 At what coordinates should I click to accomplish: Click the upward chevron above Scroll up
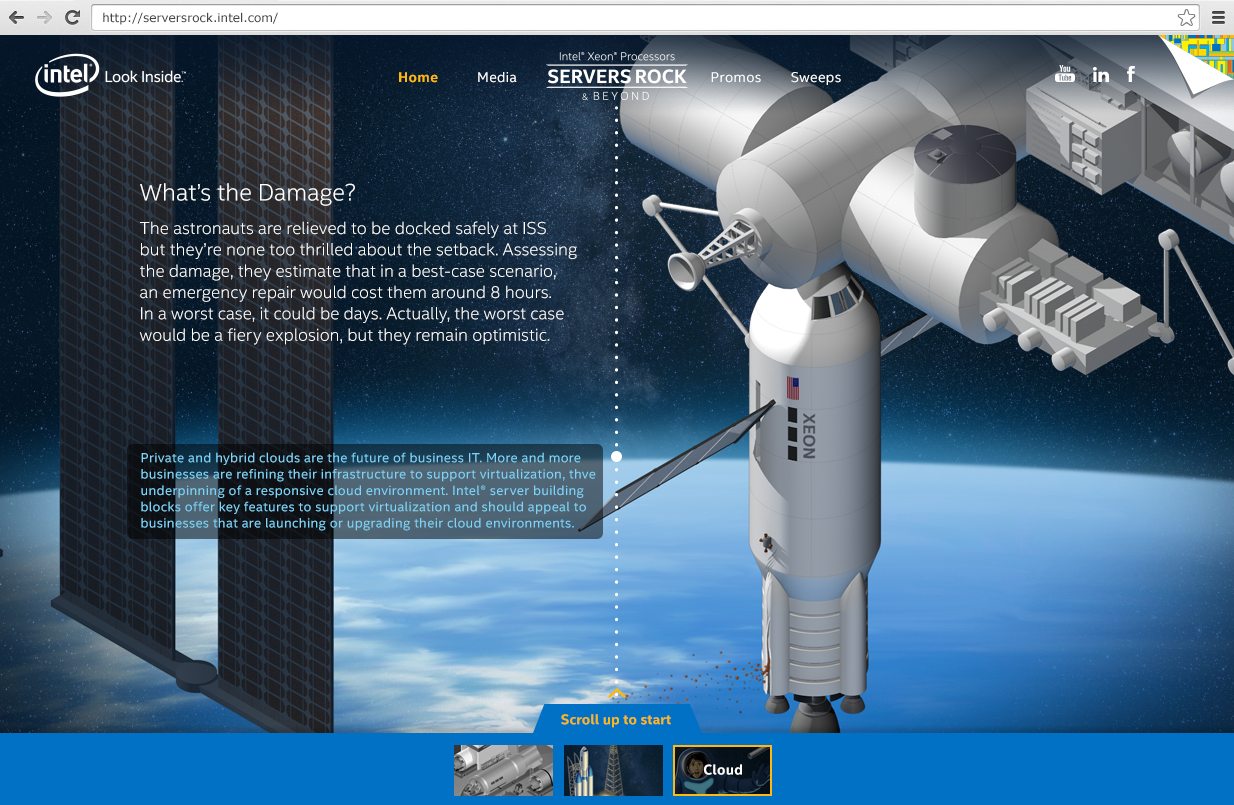(617, 693)
